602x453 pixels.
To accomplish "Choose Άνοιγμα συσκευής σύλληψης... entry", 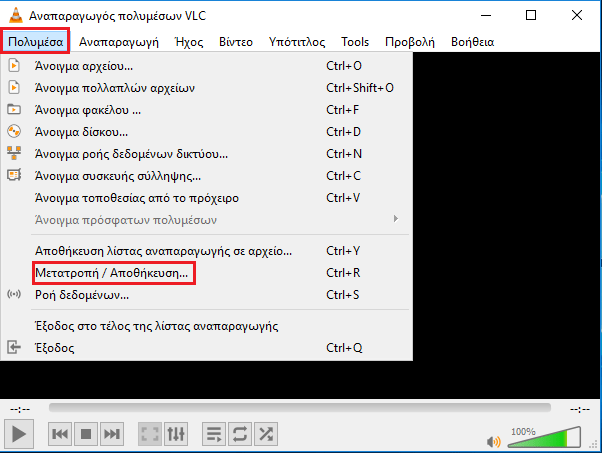I will click(207, 176).
